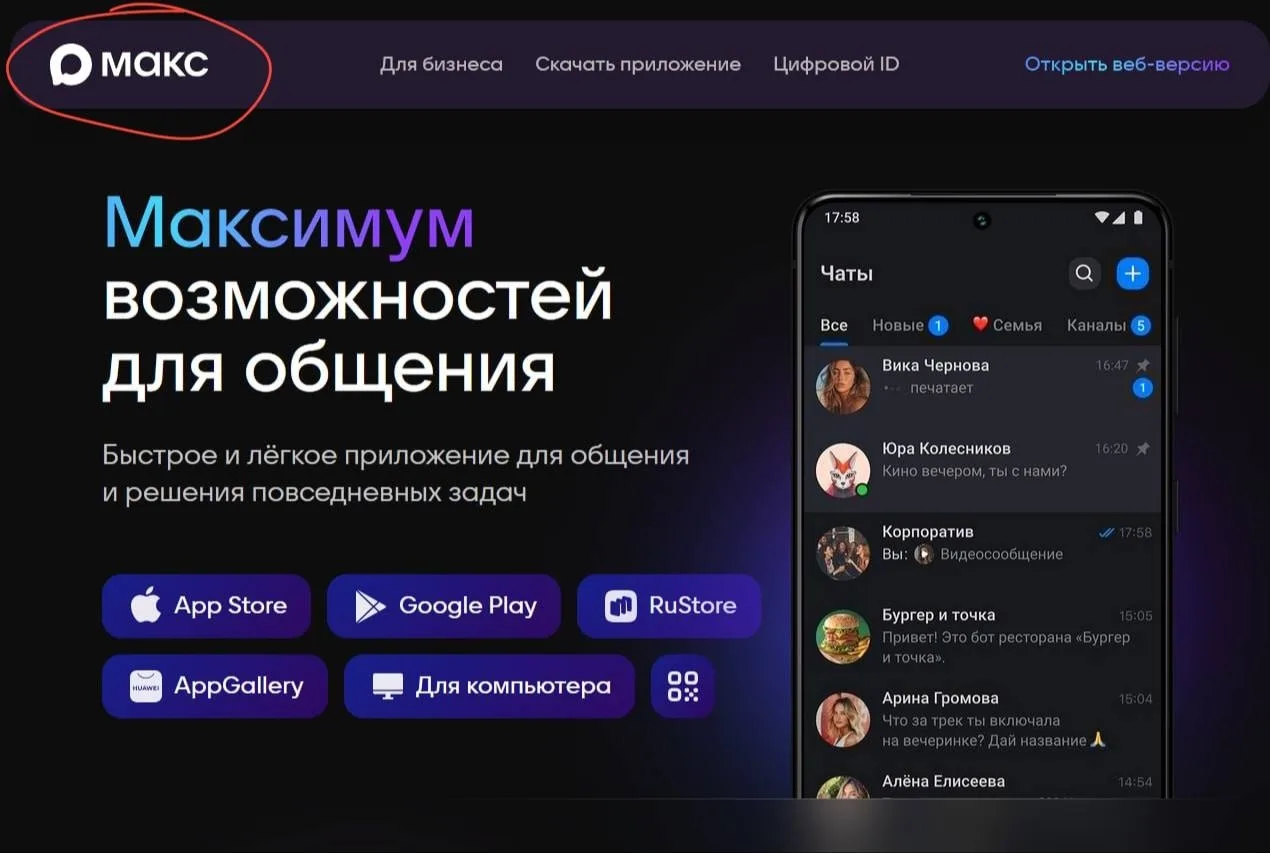The height and width of the screenshot is (853, 1270).
Task: Switch to the Семья tab
Action: (x=1007, y=325)
